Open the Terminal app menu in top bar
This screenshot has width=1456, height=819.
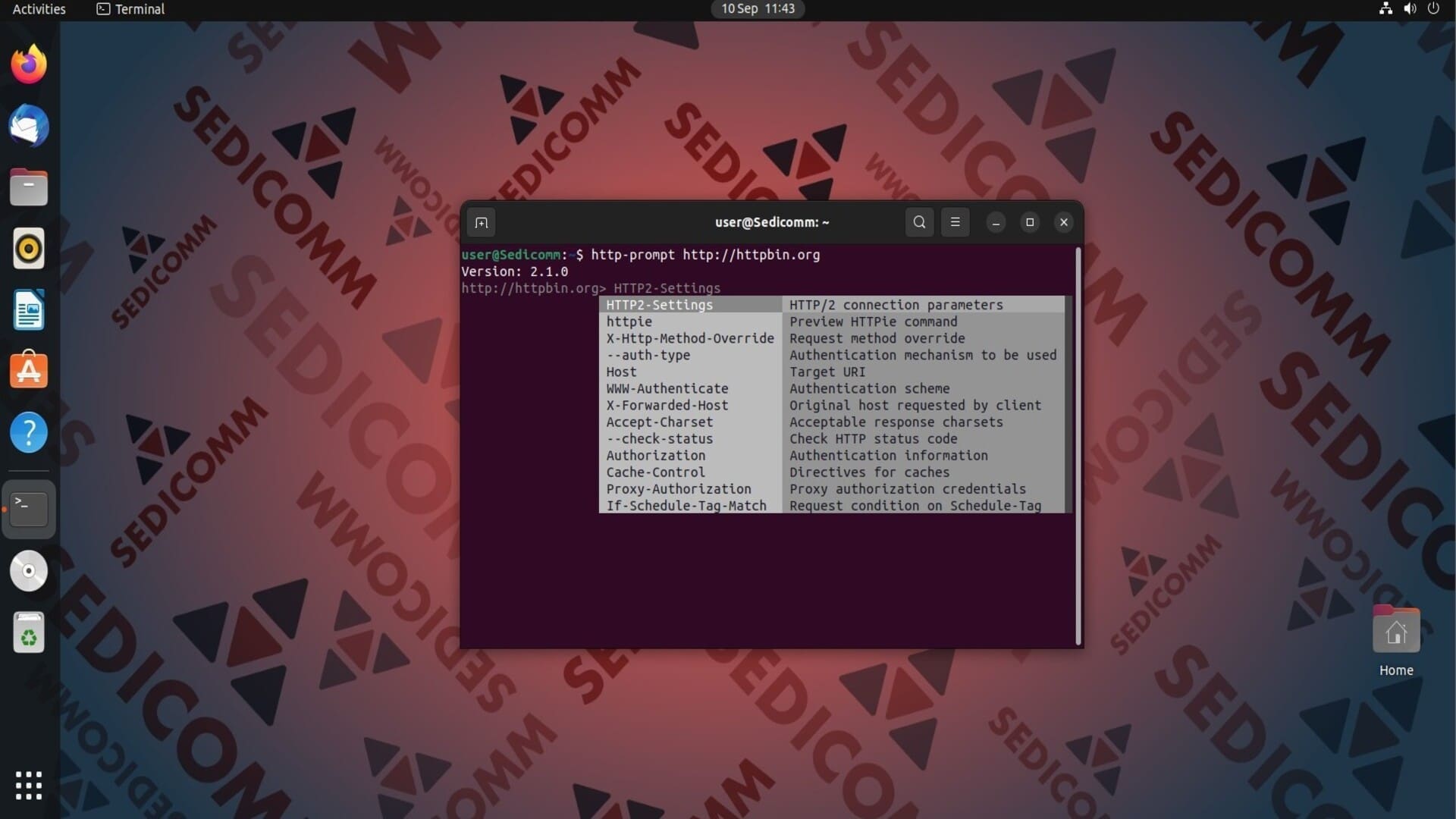tap(130, 9)
